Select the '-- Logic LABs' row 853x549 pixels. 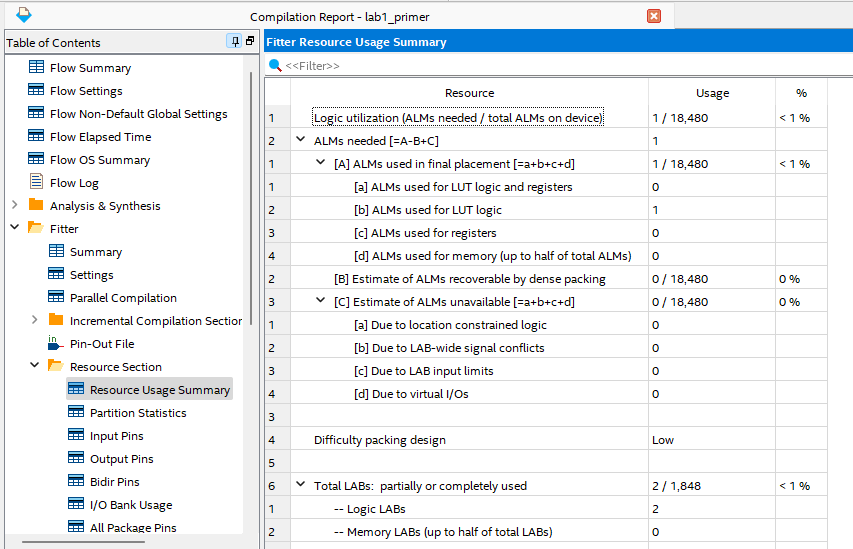369,509
